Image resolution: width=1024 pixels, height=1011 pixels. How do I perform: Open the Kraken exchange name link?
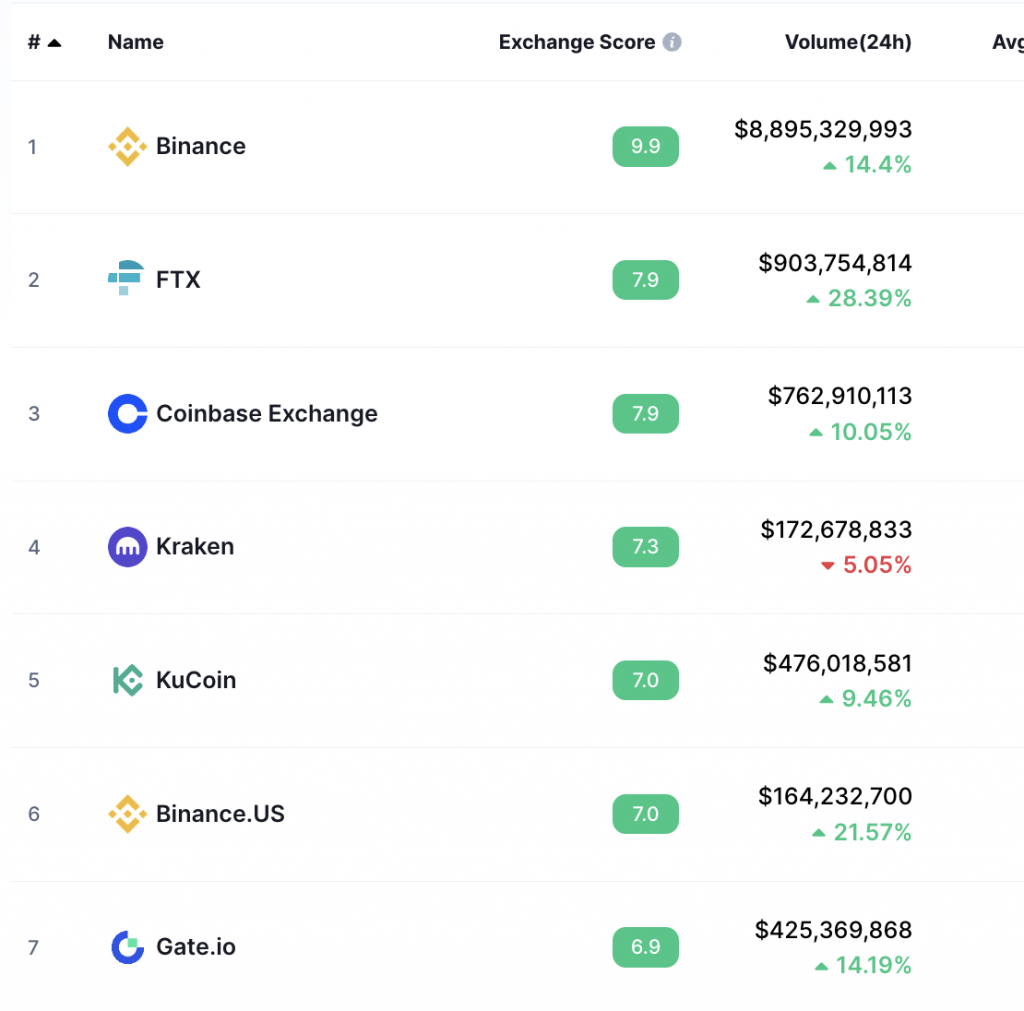click(x=195, y=546)
